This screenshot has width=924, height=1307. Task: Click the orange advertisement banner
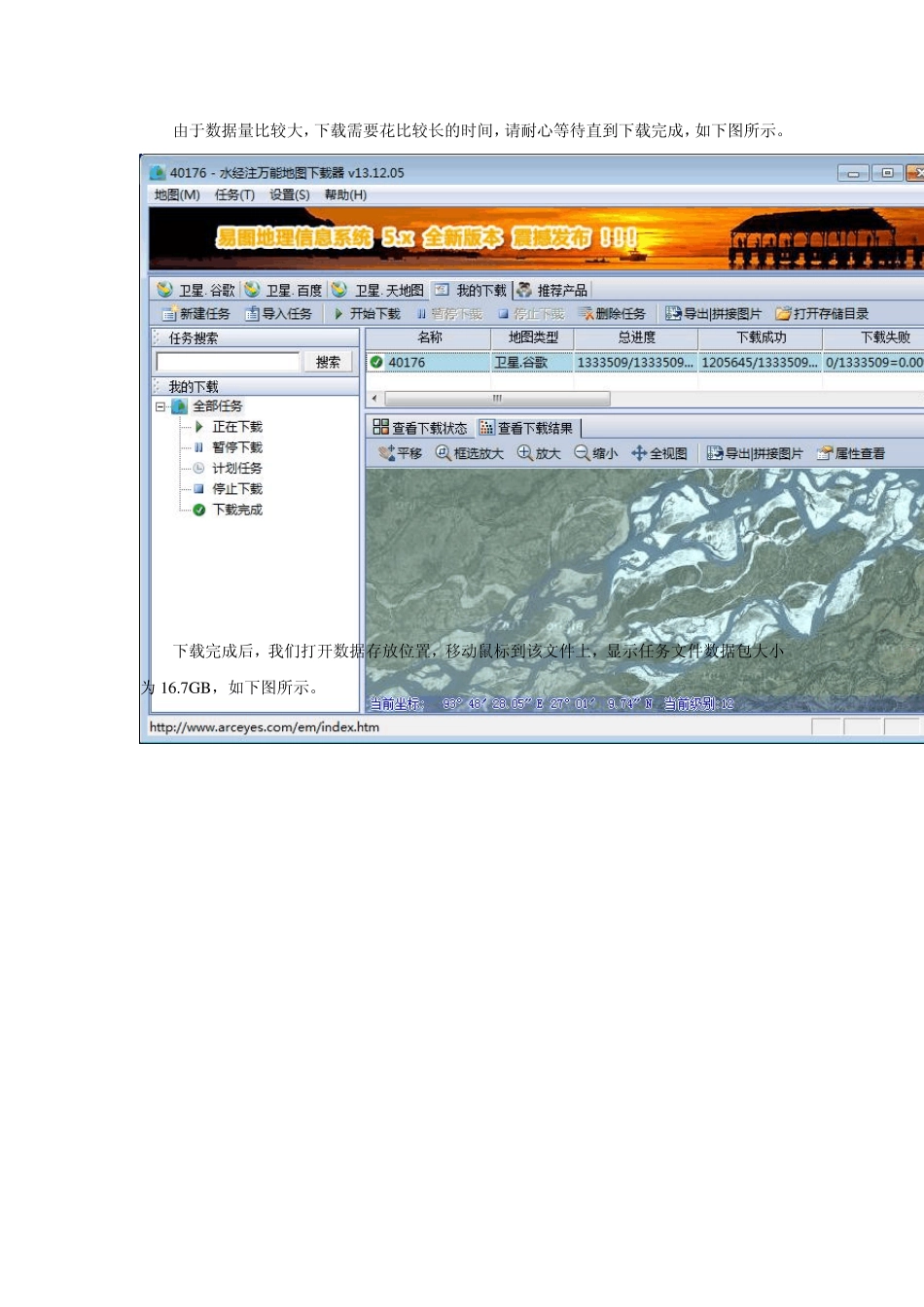[537, 239]
